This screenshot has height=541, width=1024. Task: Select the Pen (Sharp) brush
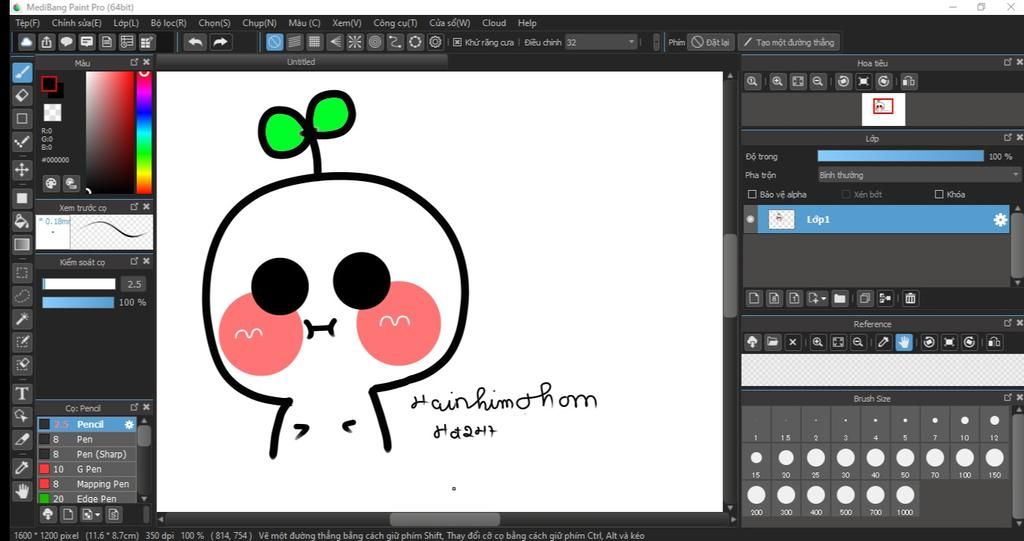(87, 454)
